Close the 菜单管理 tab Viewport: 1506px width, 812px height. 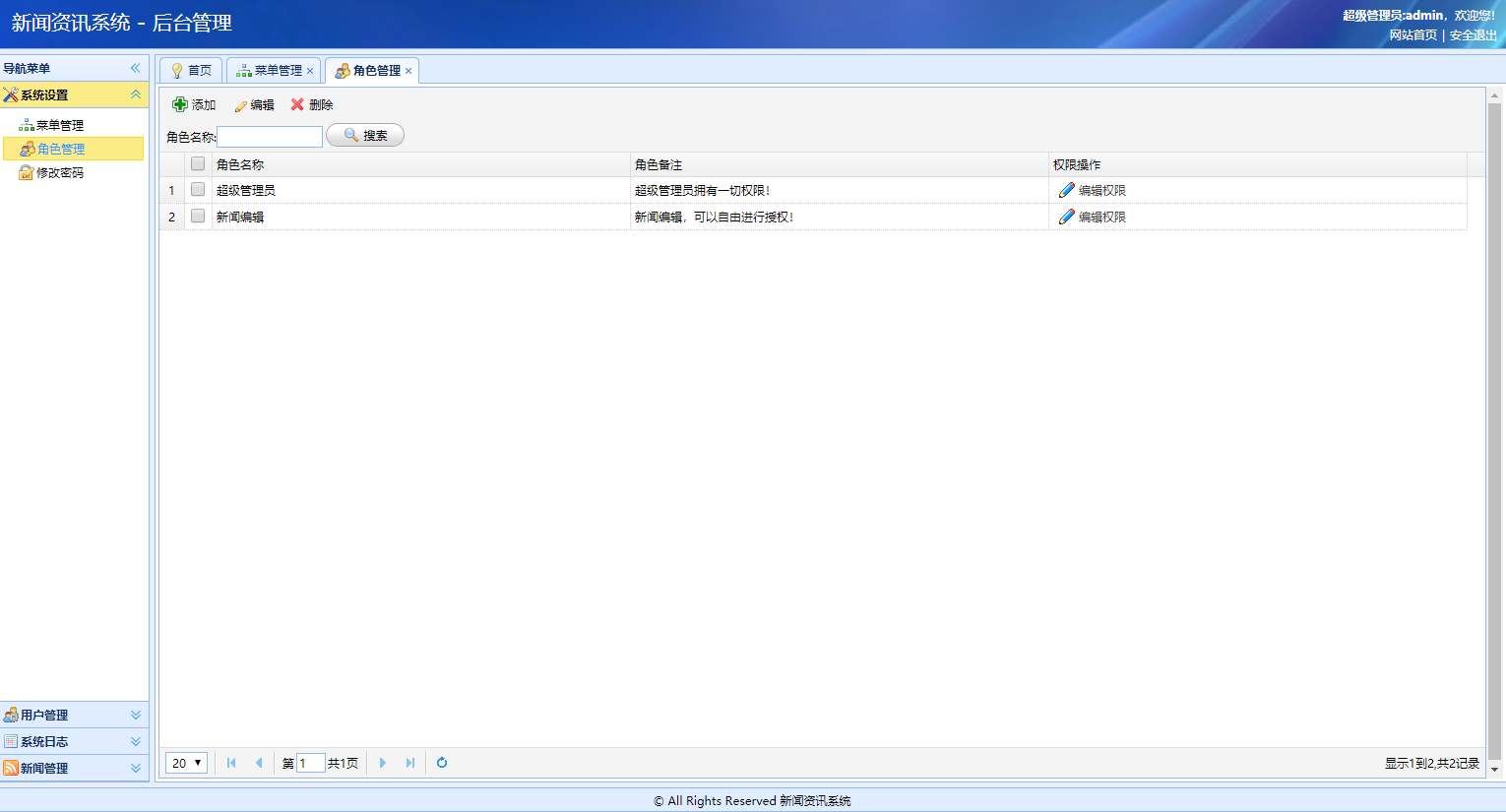tap(310, 71)
